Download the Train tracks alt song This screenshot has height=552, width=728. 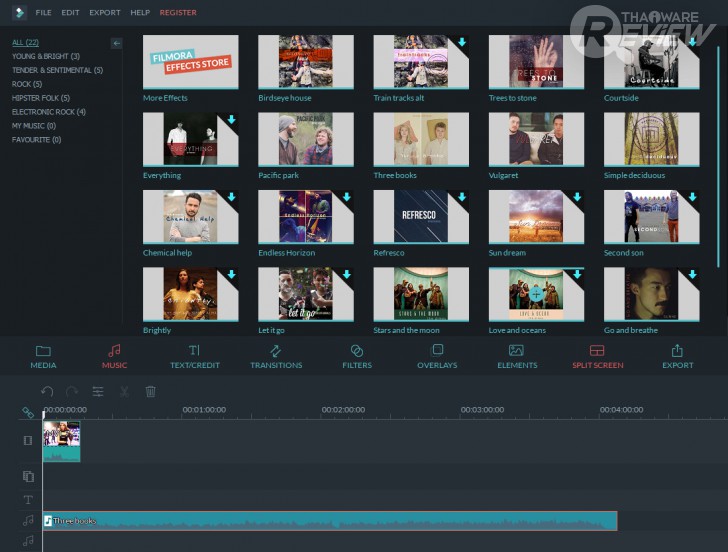tap(462, 42)
